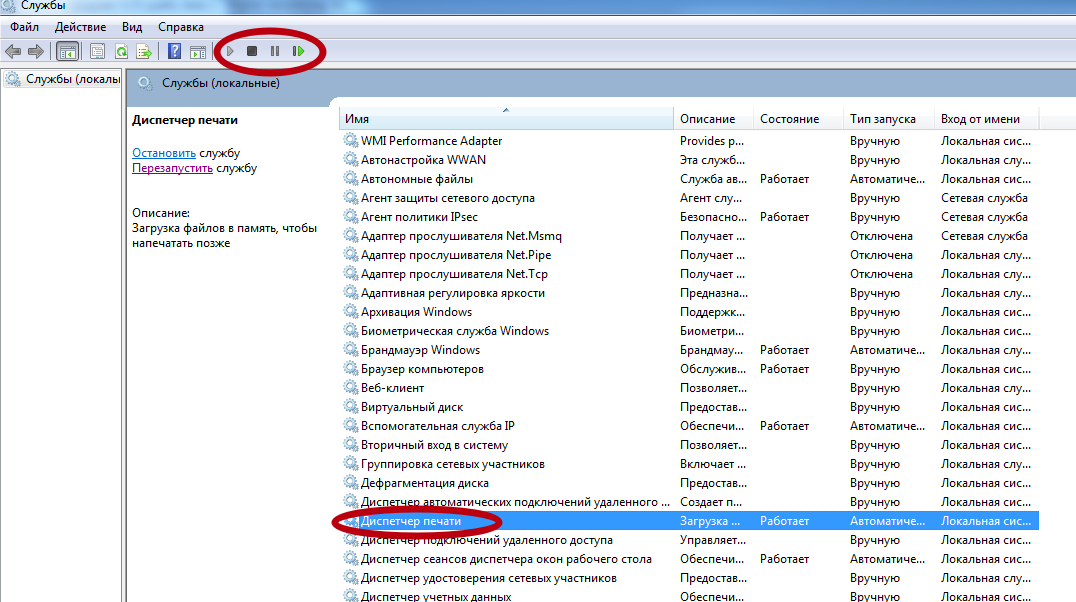This screenshot has width=1076, height=602.
Task: Sort list by Состояние column header
Action: coord(789,119)
